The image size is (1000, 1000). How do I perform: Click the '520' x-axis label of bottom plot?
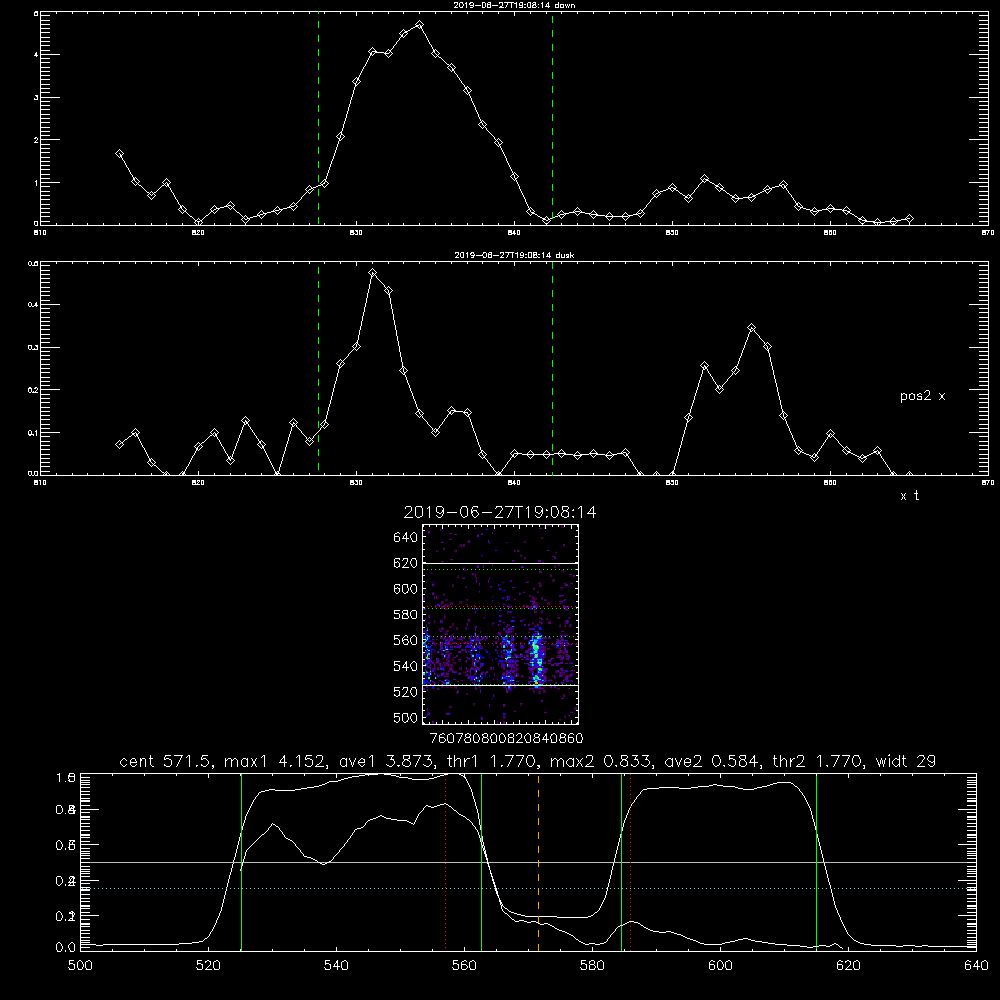click(x=208, y=966)
